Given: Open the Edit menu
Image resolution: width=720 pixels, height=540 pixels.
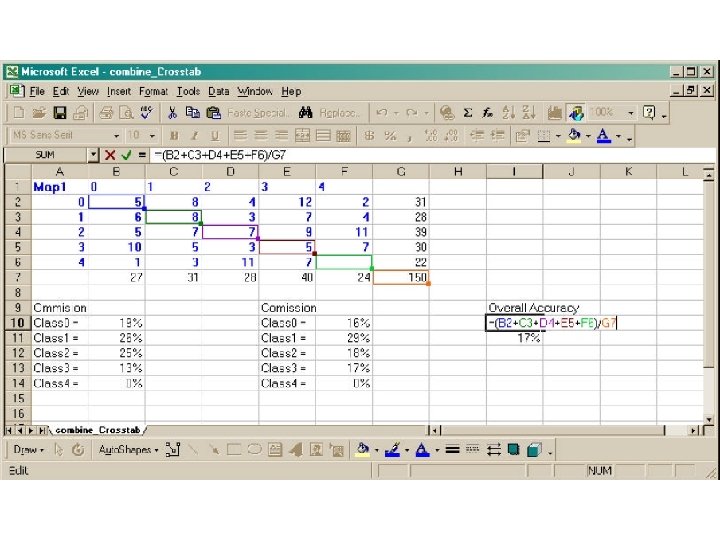Looking at the screenshot, I should point(61,91).
